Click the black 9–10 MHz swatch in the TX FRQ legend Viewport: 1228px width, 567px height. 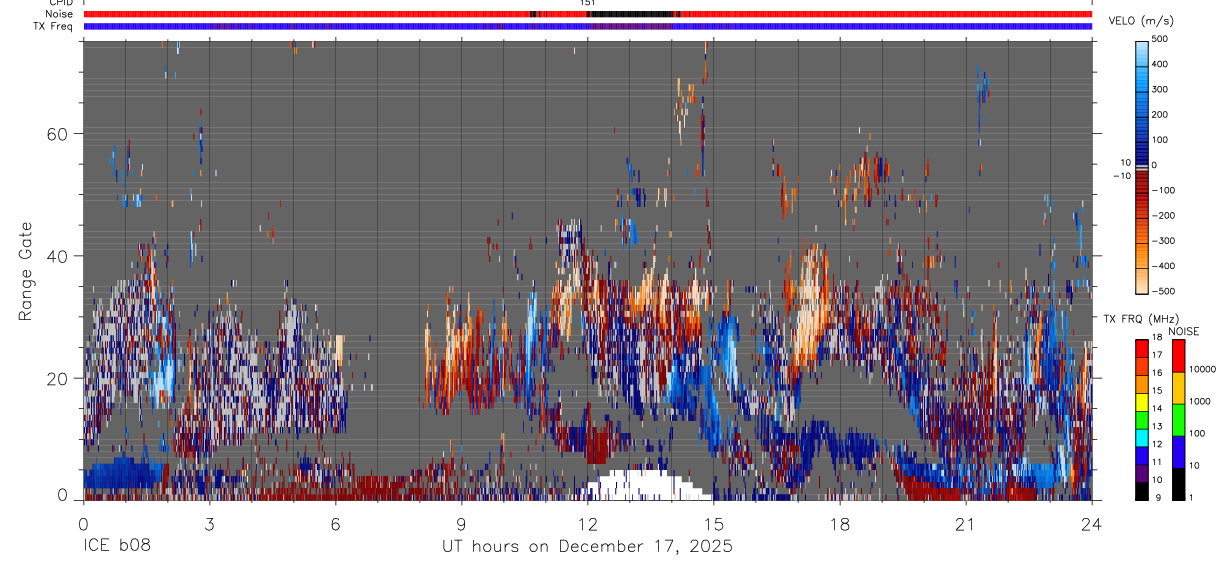(x=1142, y=490)
